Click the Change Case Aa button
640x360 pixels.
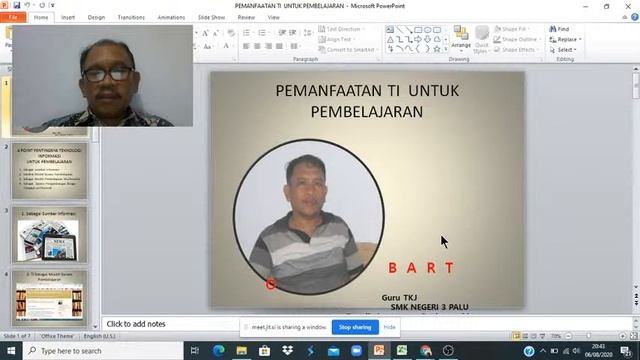coord(208,46)
